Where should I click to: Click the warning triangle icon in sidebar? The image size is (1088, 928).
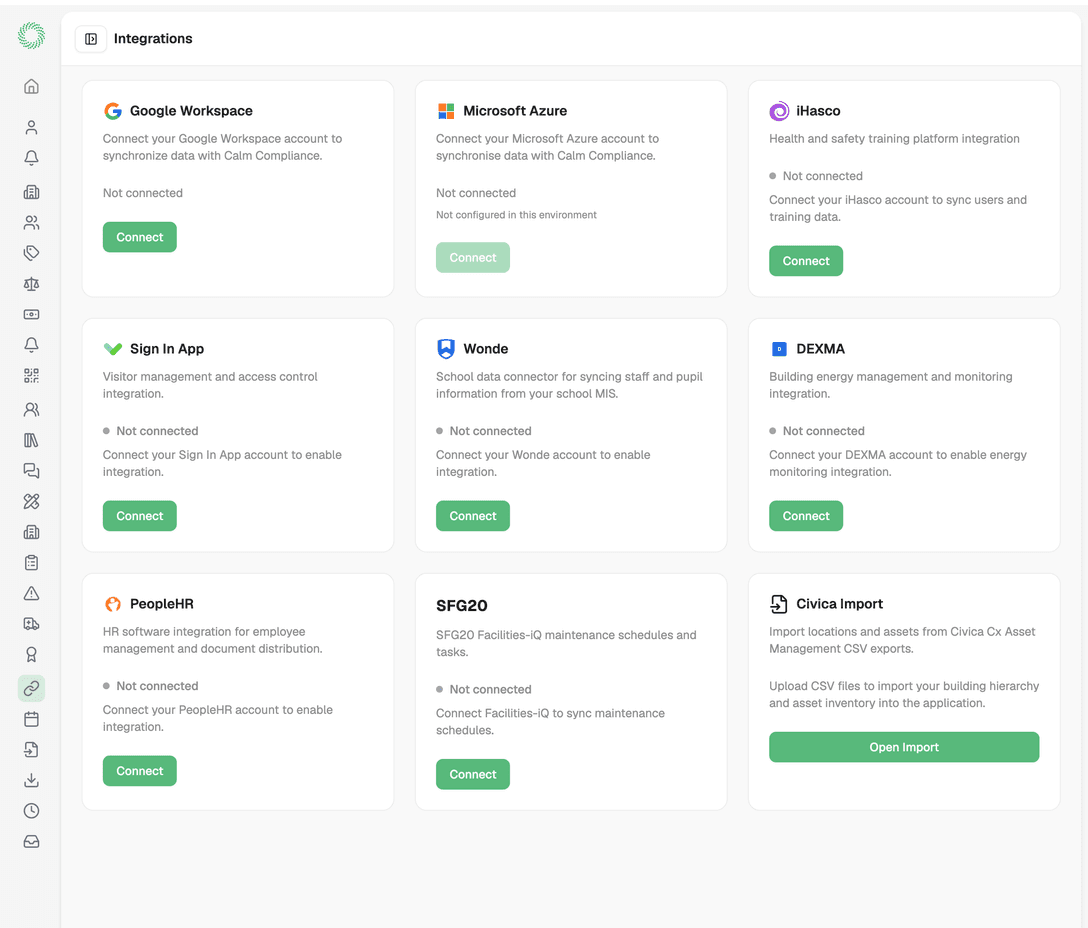pyautogui.click(x=31, y=593)
